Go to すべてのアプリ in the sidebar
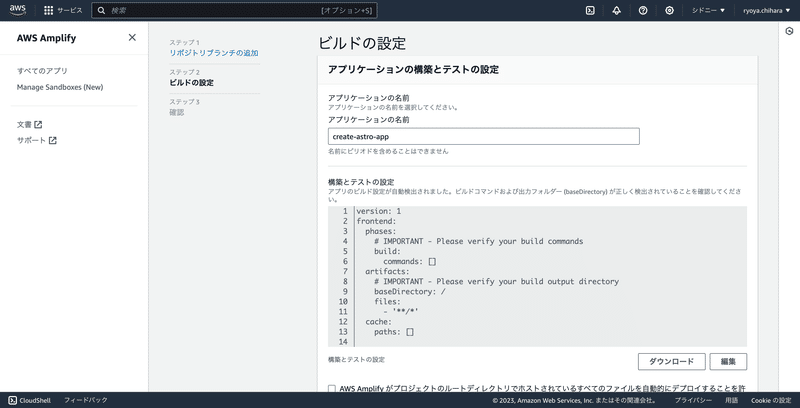Viewport: 800px width, 408px height. click(42, 71)
